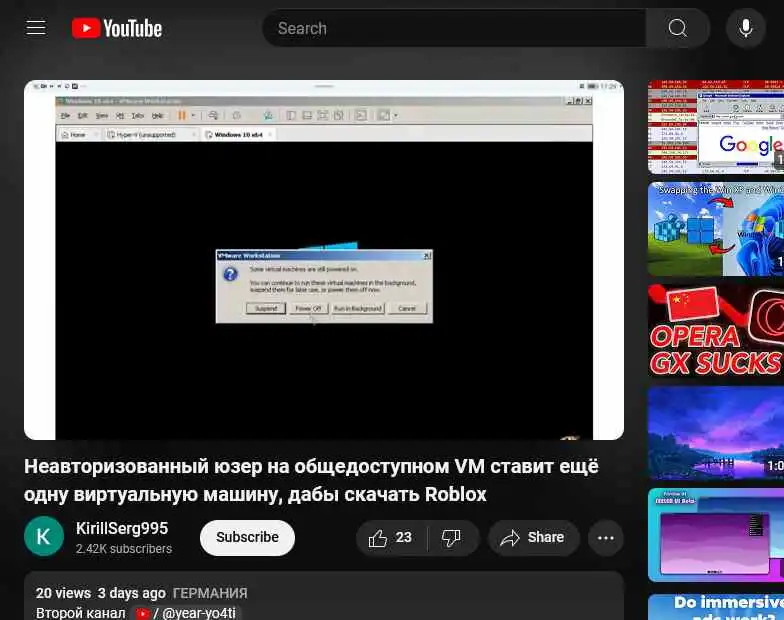Image resolution: width=784 pixels, height=620 pixels.
Task: Go to YouTube home via the logo
Action: [x=116, y=28]
